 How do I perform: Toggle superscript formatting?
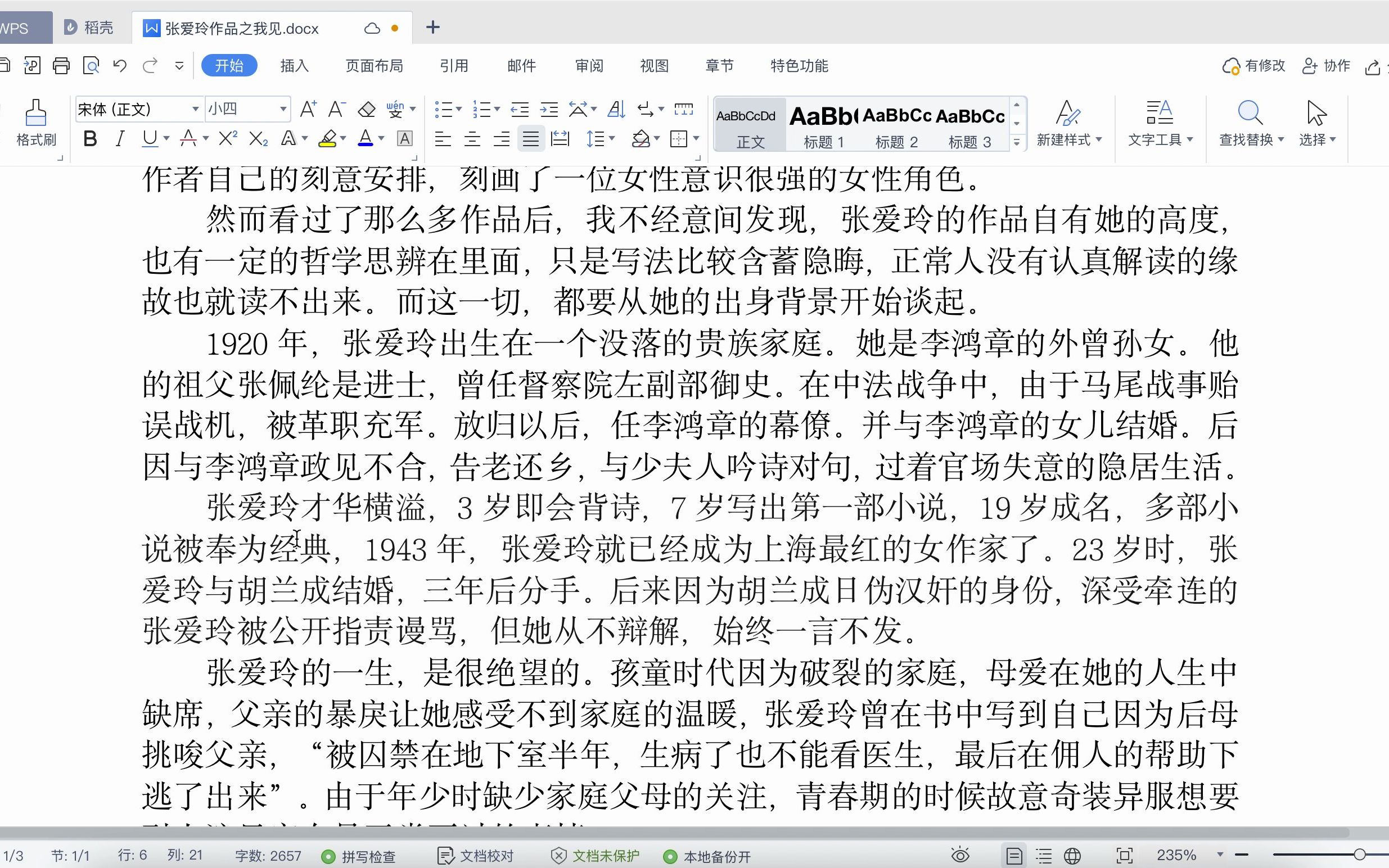click(x=228, y=139)
